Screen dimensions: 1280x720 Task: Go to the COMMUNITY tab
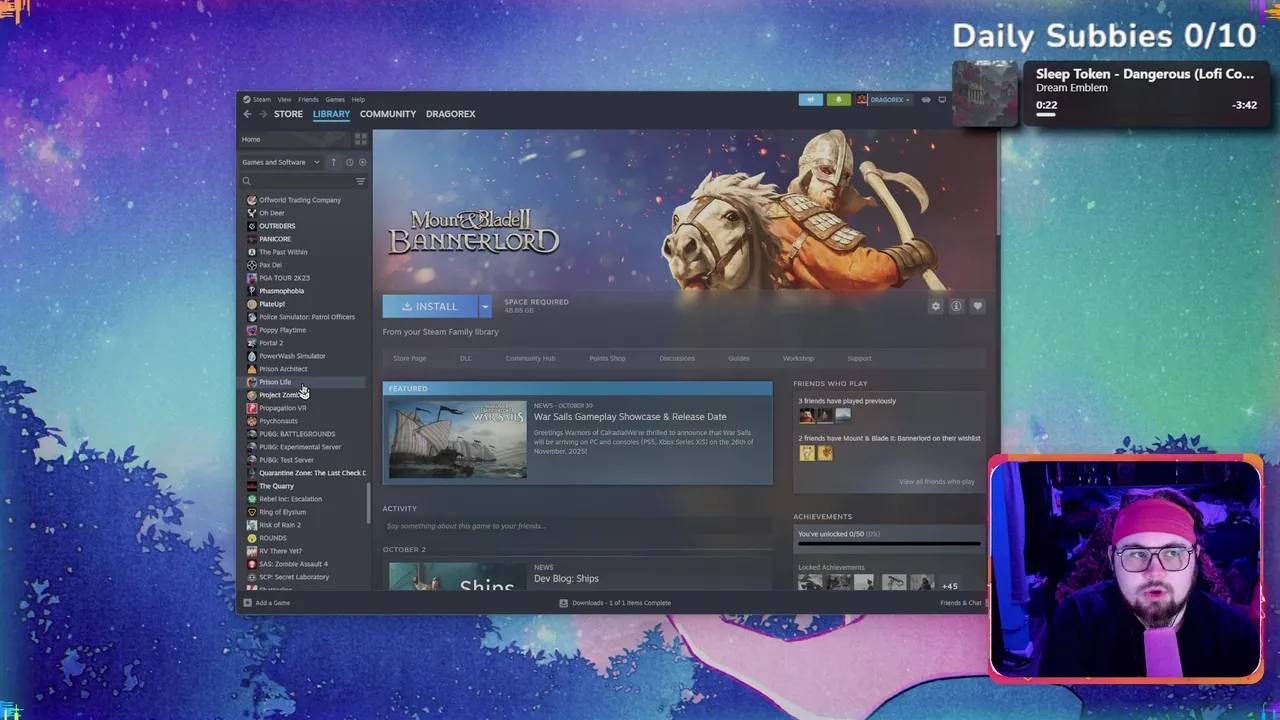[388, 114]
